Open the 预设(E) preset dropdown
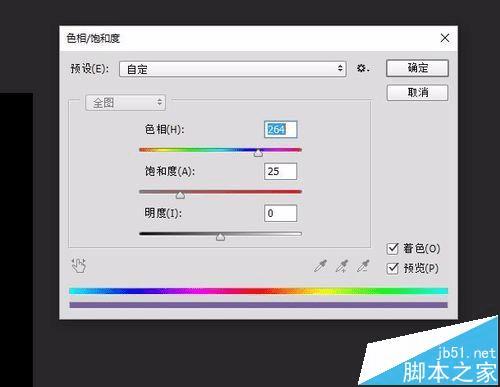Image resolution: width=500 pixels, height=387 pixels. click(233, 69)
